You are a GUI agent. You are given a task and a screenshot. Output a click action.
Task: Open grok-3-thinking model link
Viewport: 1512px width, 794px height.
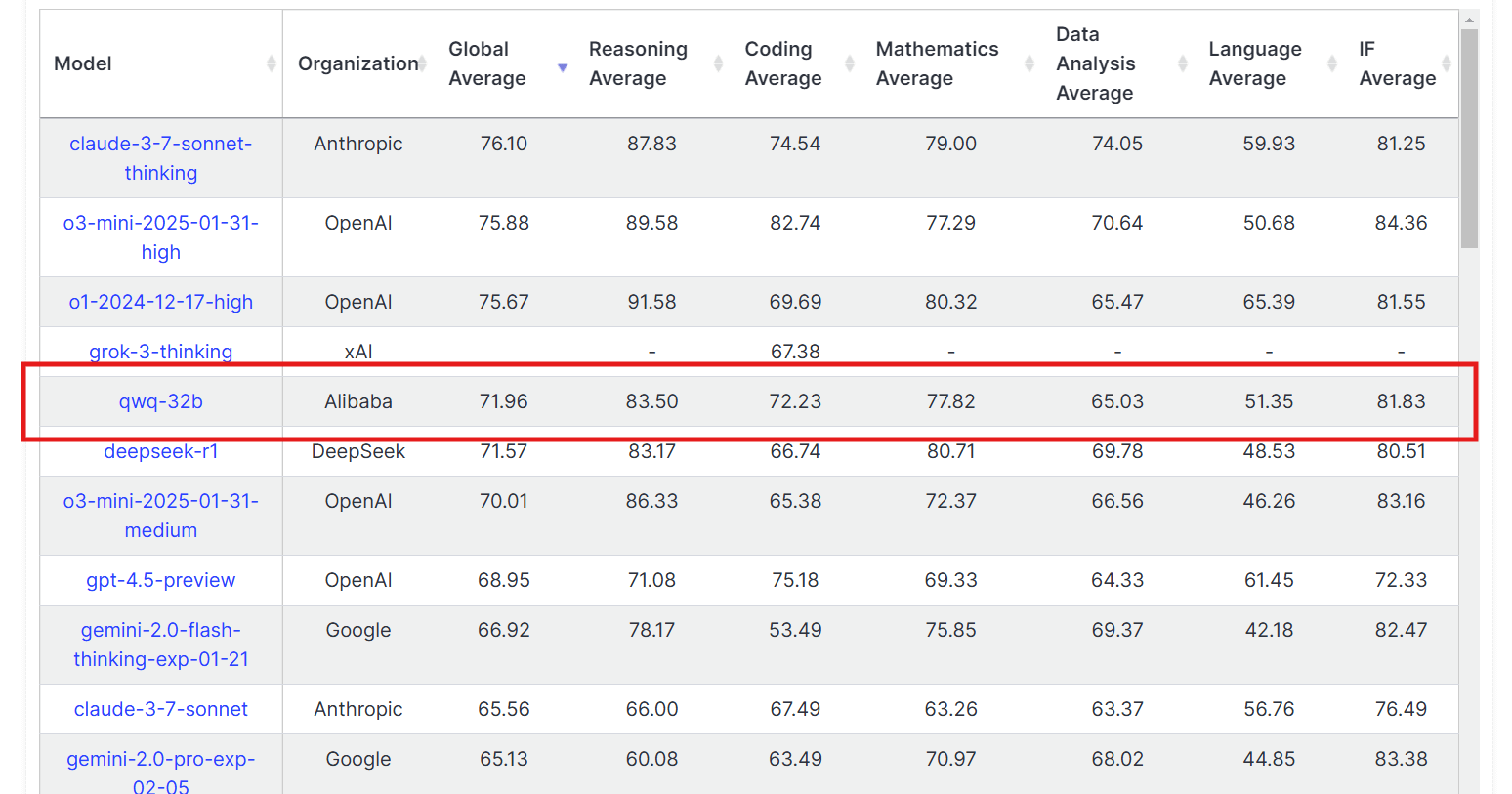pos(161,352)
